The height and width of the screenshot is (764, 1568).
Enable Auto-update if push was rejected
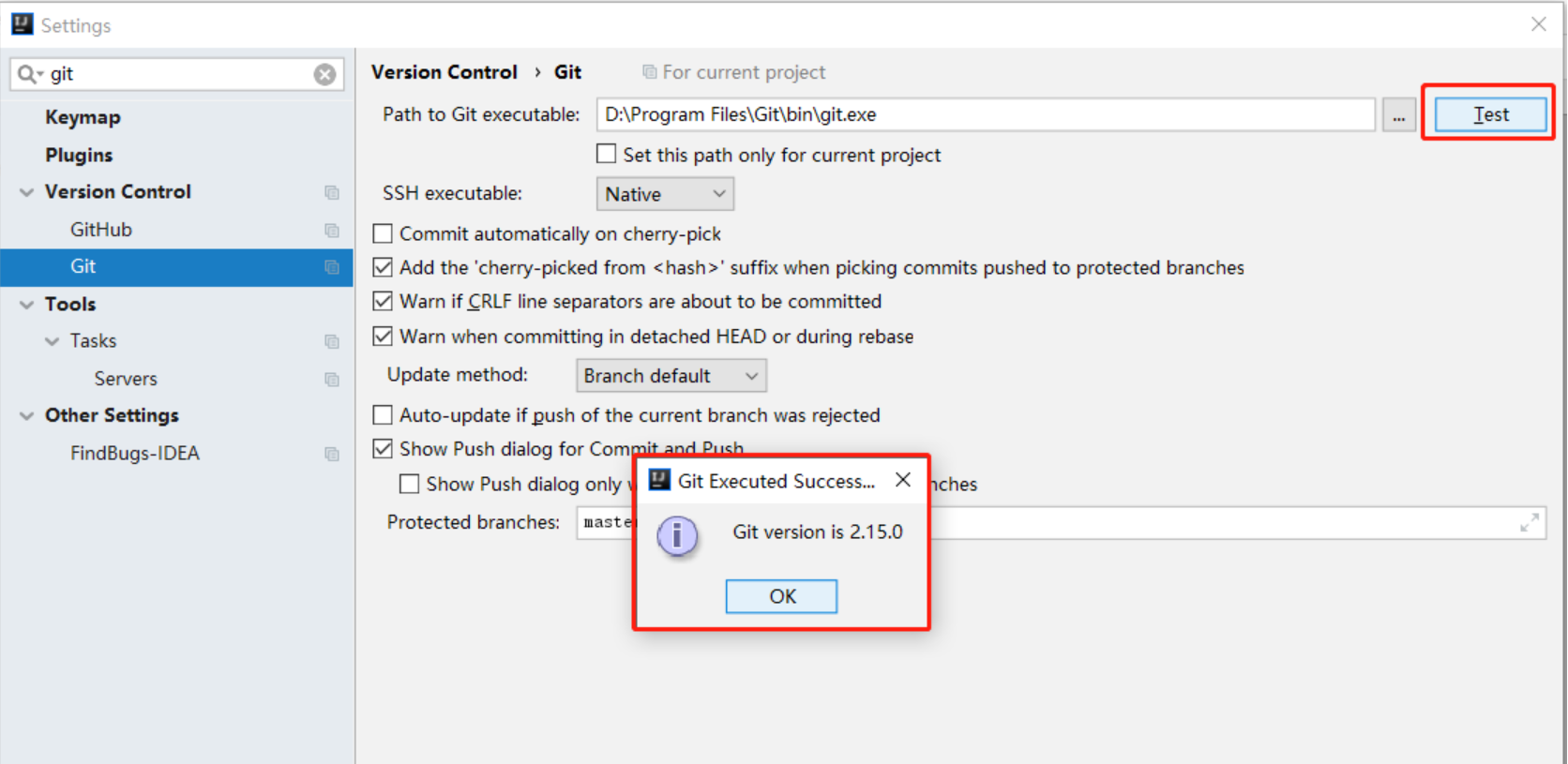[383, 415]
